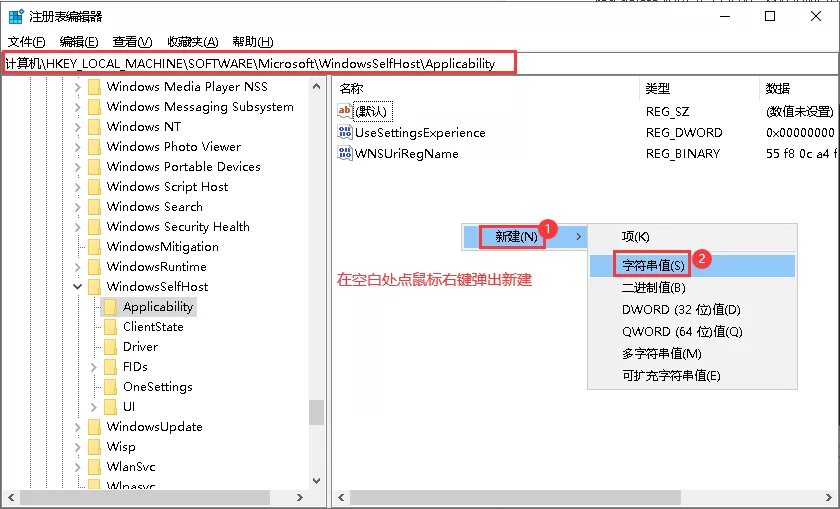Select the UseSettingsExperience value name
The image size is (840, 509).
click(x=420, y=132)
